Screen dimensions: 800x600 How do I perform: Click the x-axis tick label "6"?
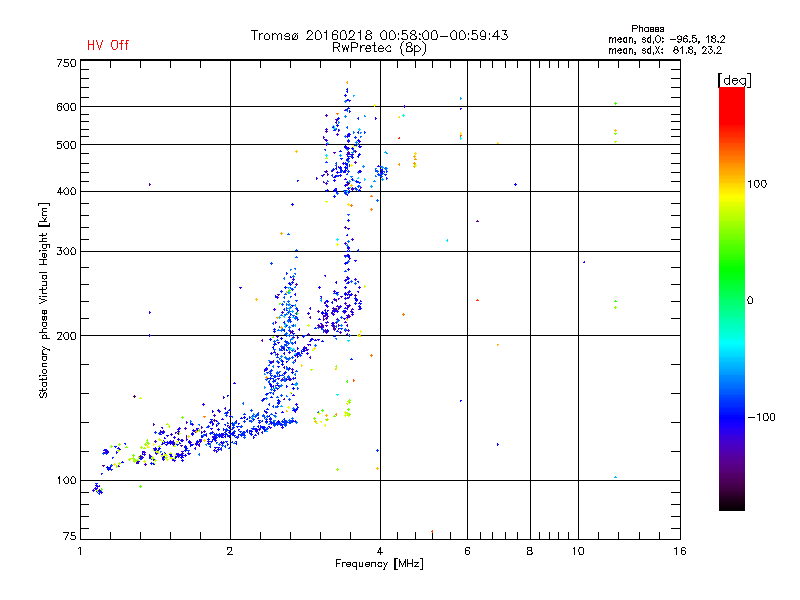[467, 551]
